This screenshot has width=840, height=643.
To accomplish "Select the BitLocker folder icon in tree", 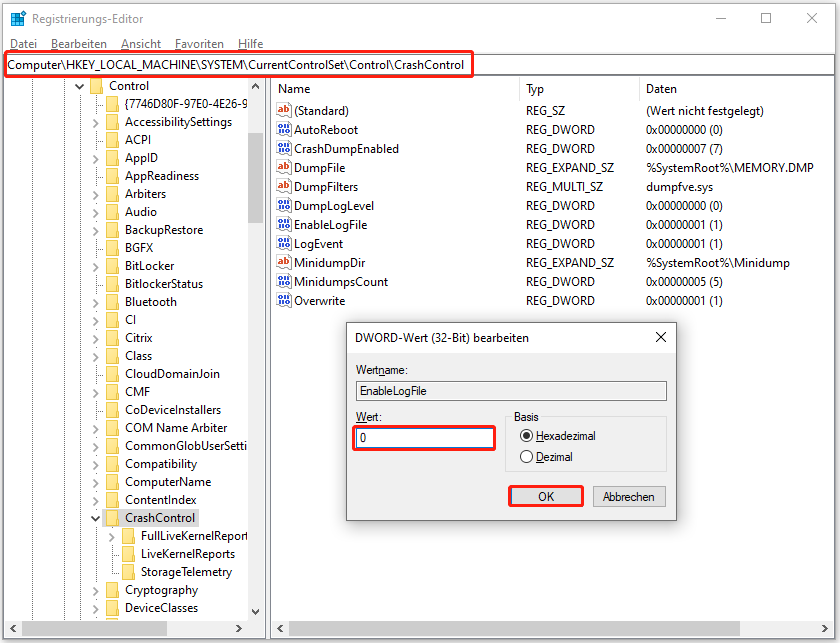I will (112, 266).
